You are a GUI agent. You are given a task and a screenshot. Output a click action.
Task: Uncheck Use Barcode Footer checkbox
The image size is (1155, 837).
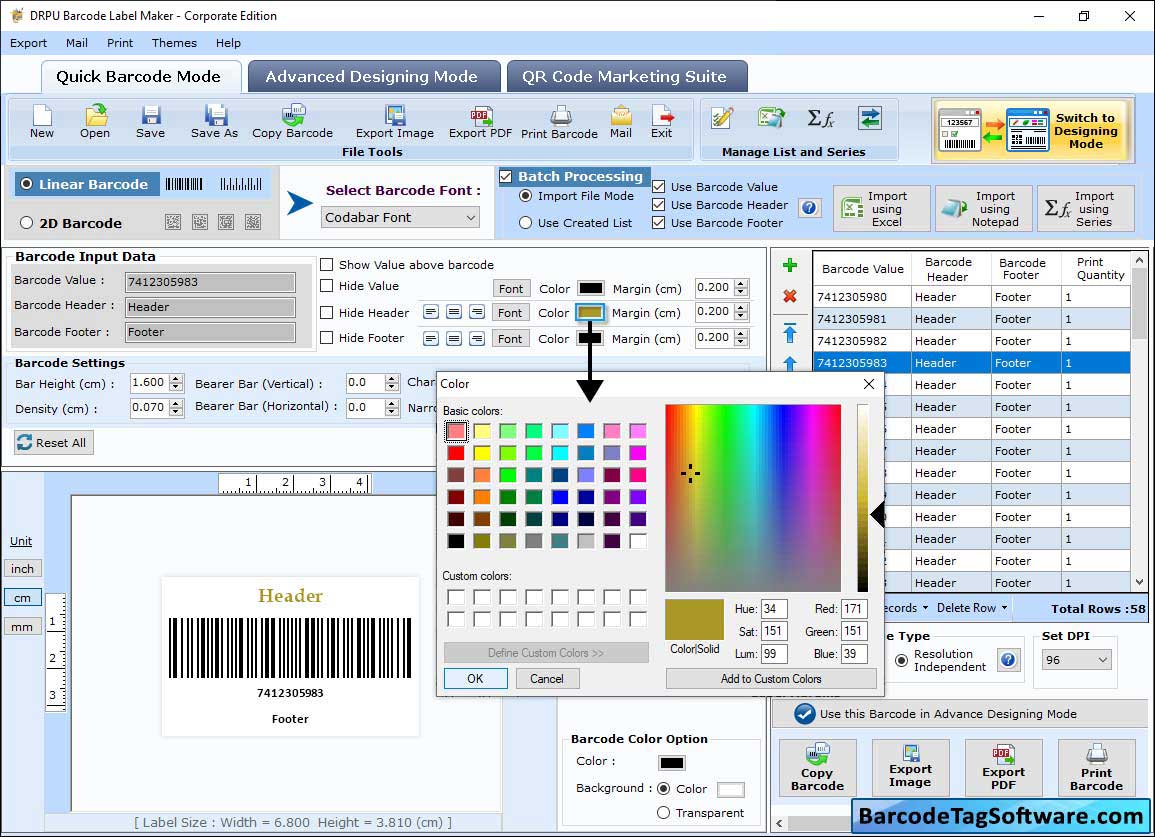[x=659, y=223]
